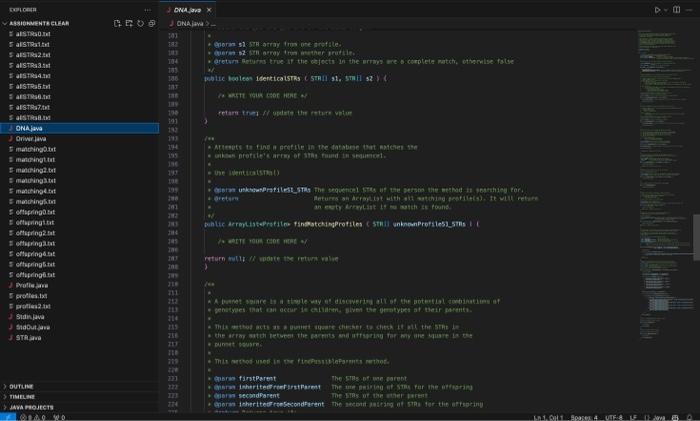Screen dimensions: 700x421
Task: Click the EXPLORER panel title
Action: click(23, 10)
